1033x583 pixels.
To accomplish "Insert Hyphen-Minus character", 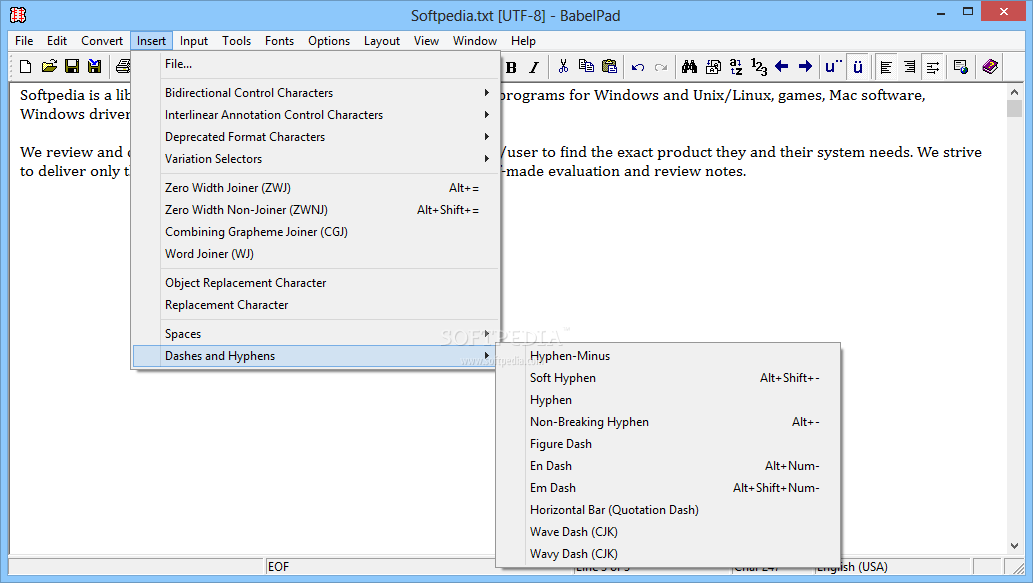I will click(x=668, y=356).
